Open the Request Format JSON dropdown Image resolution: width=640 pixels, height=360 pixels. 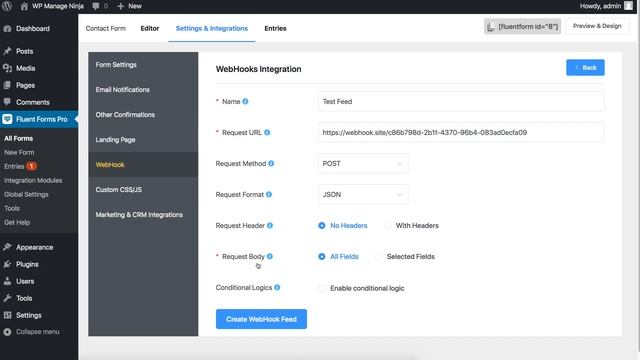tap(363, 194)
